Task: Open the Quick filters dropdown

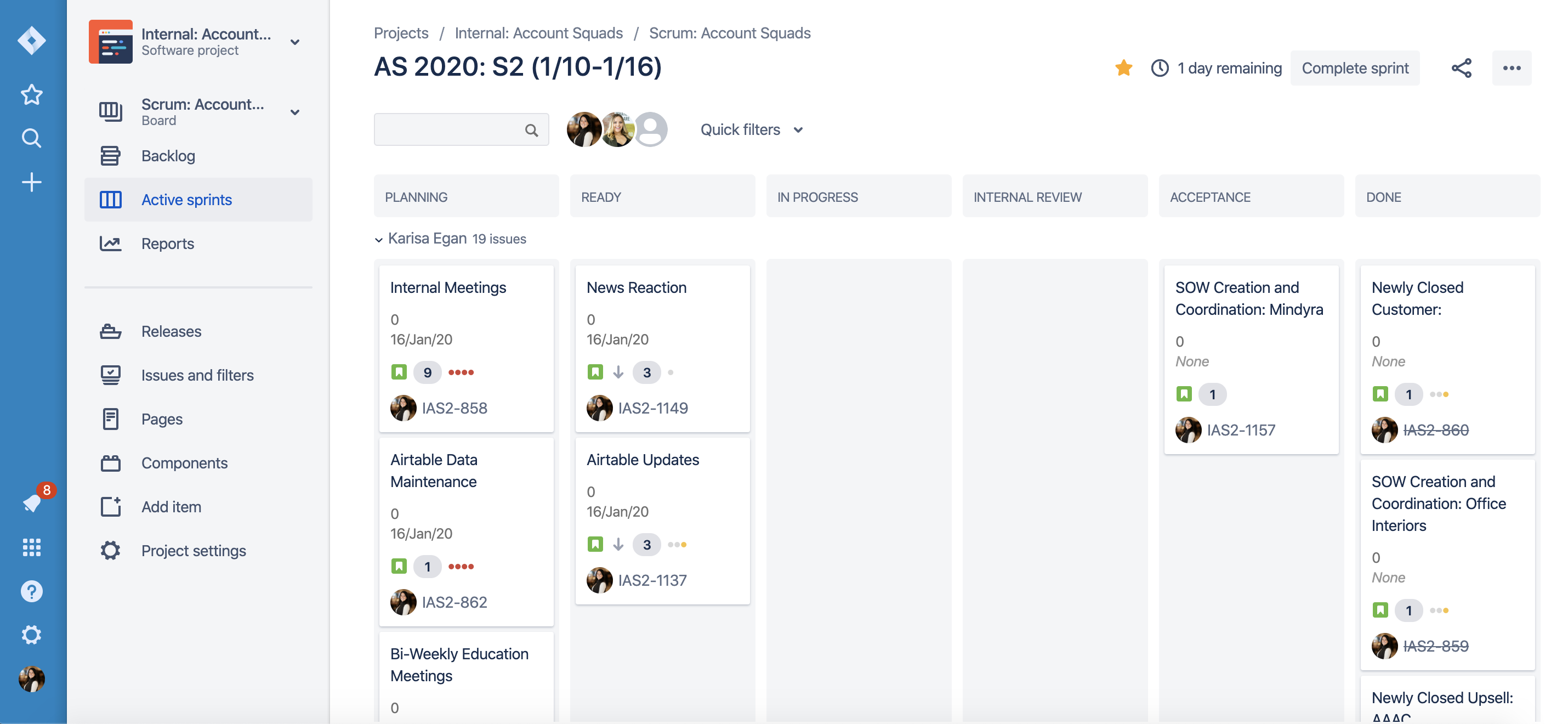Action: [751, 129]
